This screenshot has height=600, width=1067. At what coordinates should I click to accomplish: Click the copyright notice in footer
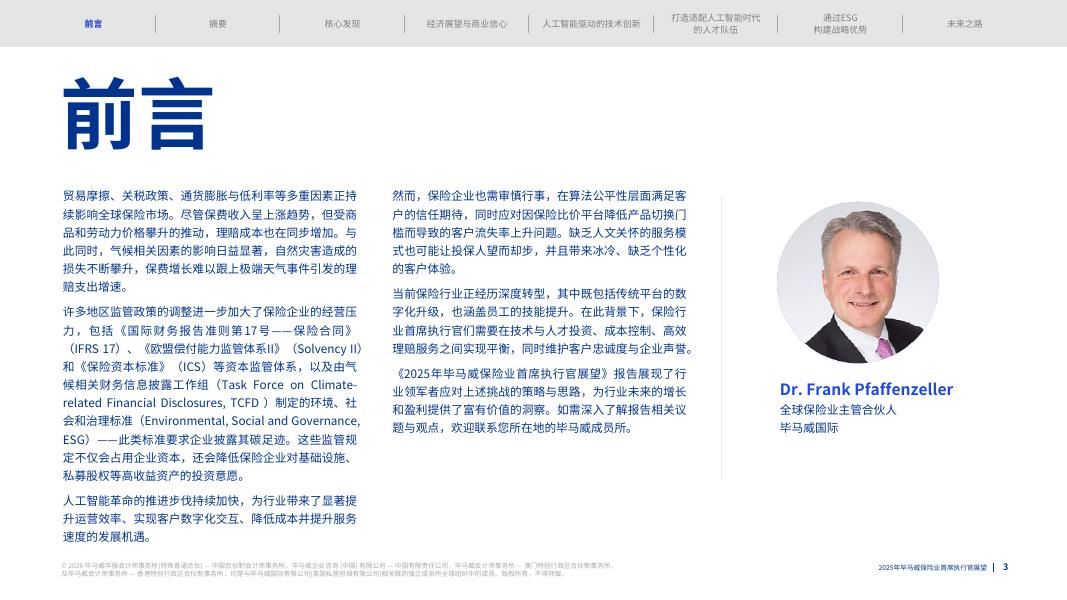tap(338, 569)
